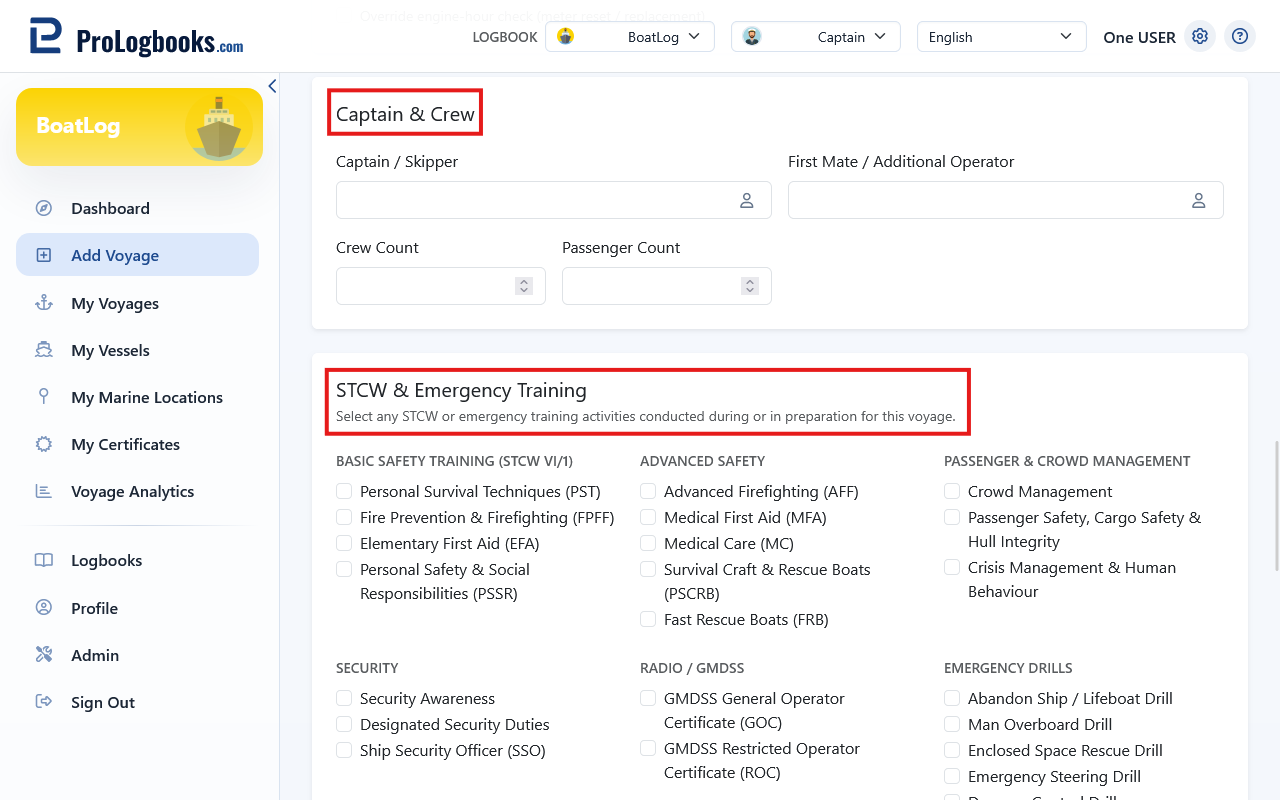This screenshot has height=800, width=1280.
Task: Adjust the Crew Count stepper arrows
Action: pyautogui.click(x=524, y=286)
